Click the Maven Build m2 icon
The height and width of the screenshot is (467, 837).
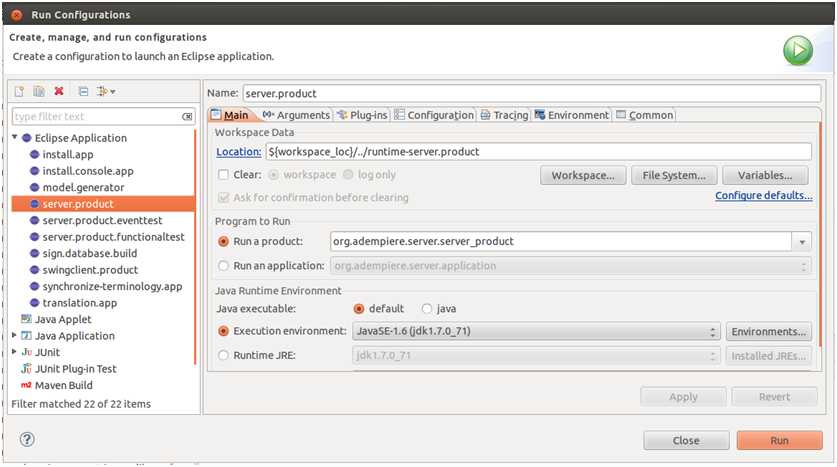pyautogui.click(x=26, y=385)
